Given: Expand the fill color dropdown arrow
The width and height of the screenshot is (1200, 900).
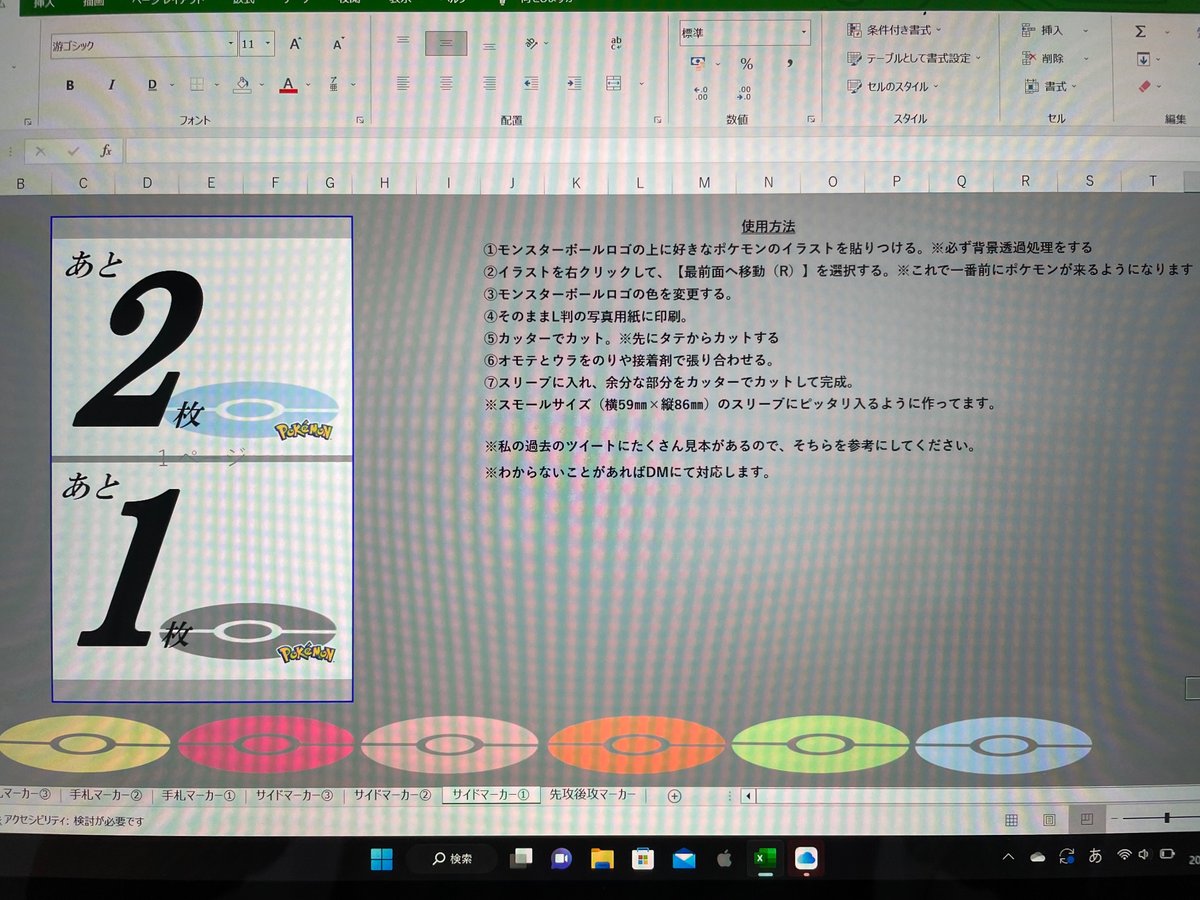Looking at the screenshot, I should point(263,85).
